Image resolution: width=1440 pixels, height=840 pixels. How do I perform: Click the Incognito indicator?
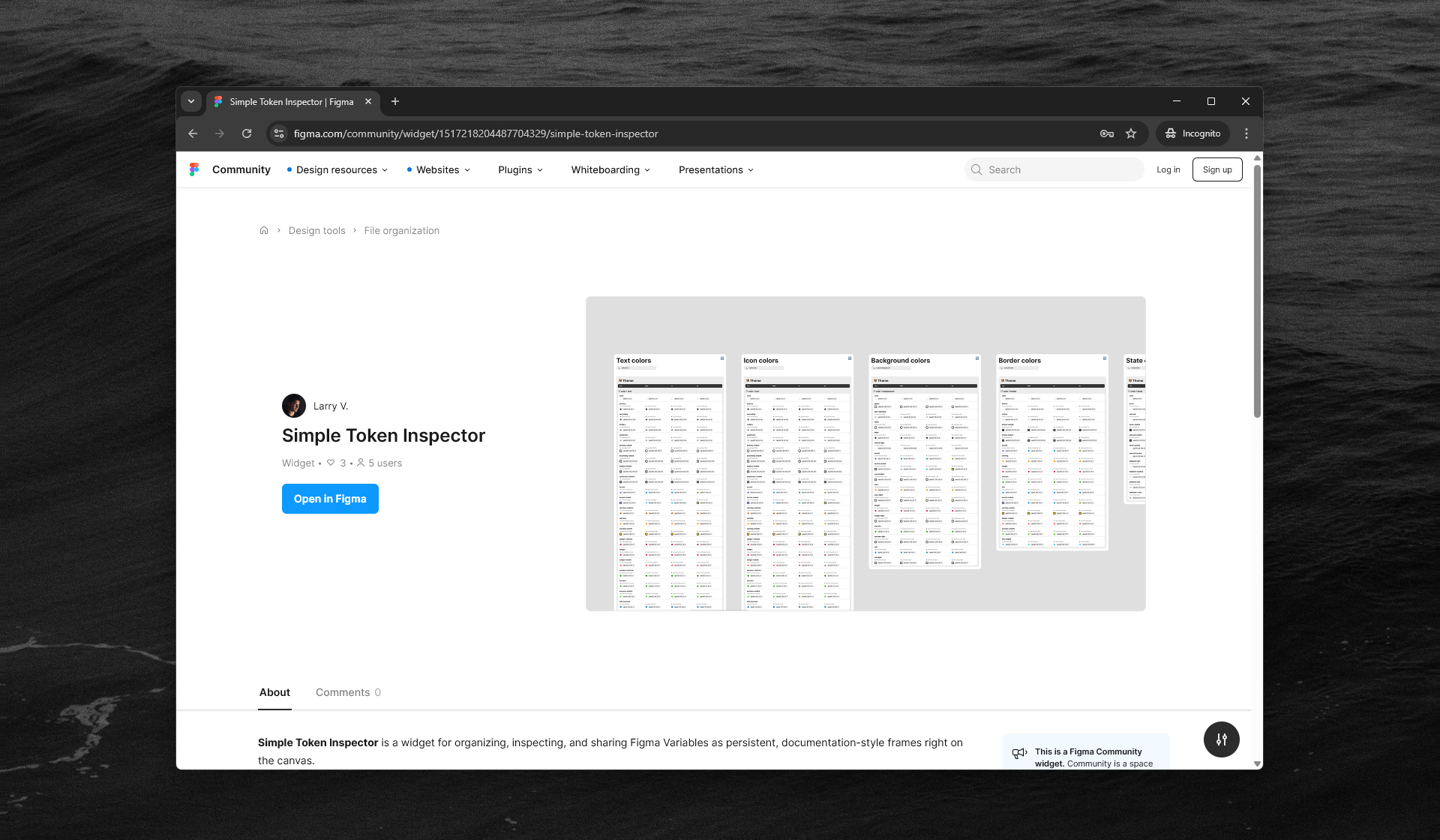pyautogui.click(x=1192, y=133)
